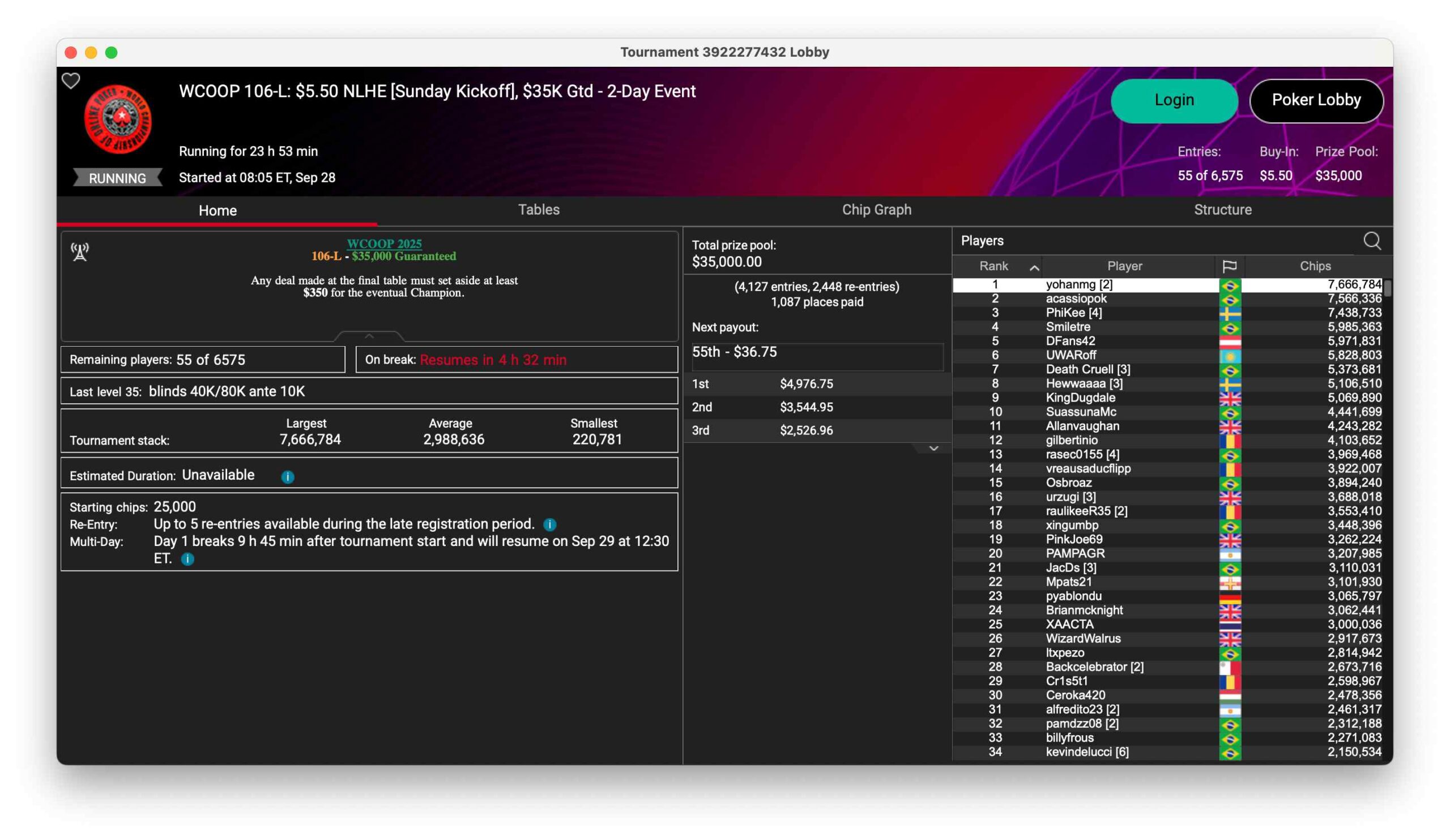Viewport: 1450px width, 840px height.
Task: Expand the payouts list chevron
Action: pyautogui.click(x=933, y=448)
